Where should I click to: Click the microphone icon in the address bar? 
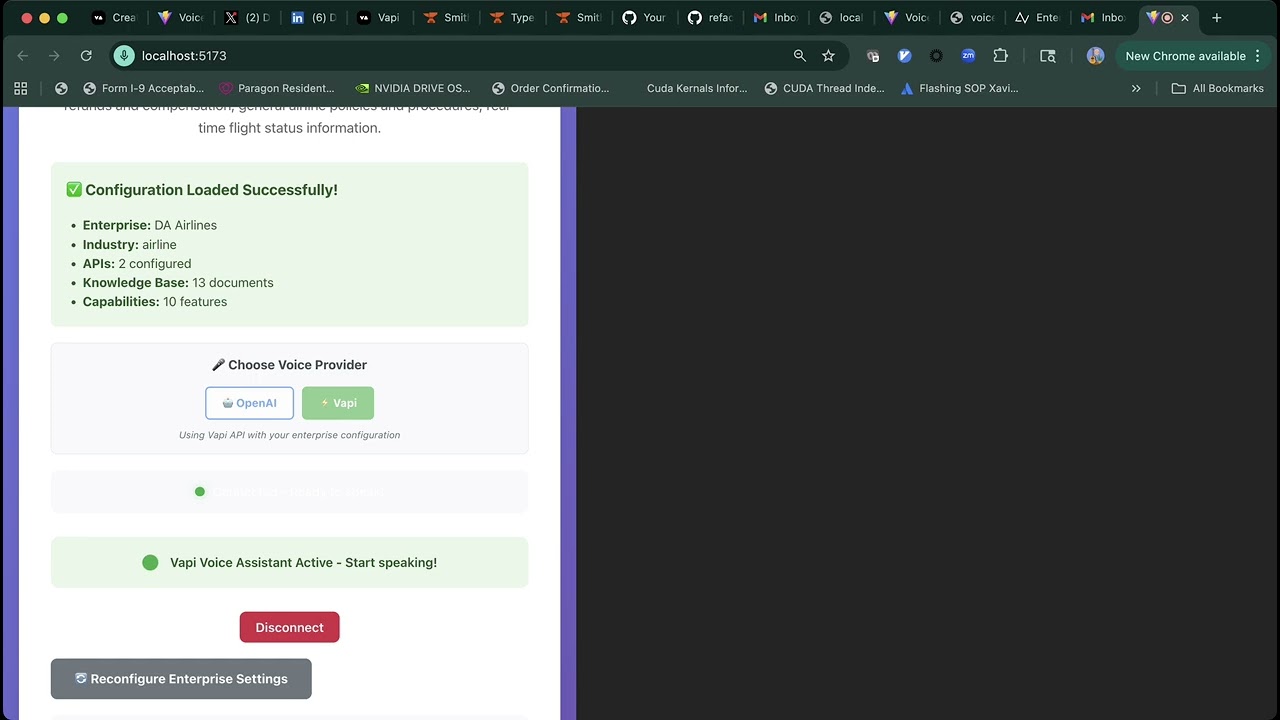[124, 56]
